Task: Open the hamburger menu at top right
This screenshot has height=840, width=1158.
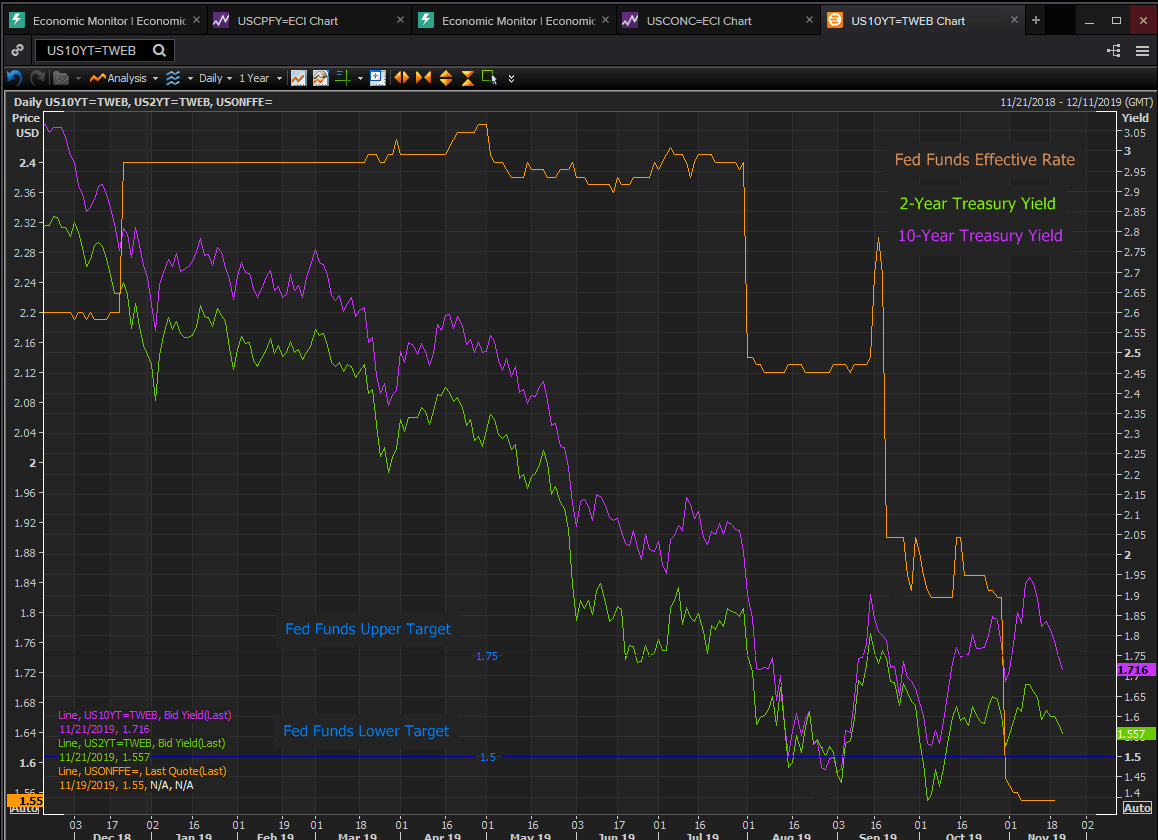Action: click(x=1142, y=51)
